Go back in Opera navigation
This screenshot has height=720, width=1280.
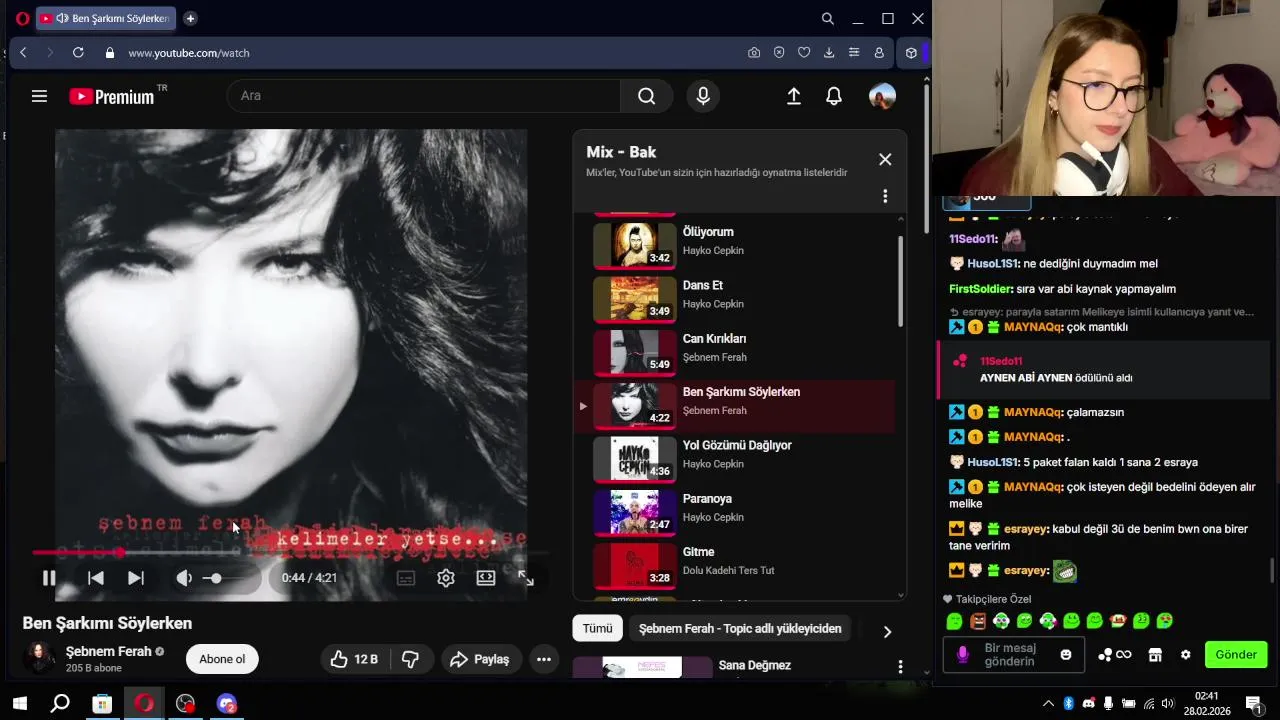[23, 53]
